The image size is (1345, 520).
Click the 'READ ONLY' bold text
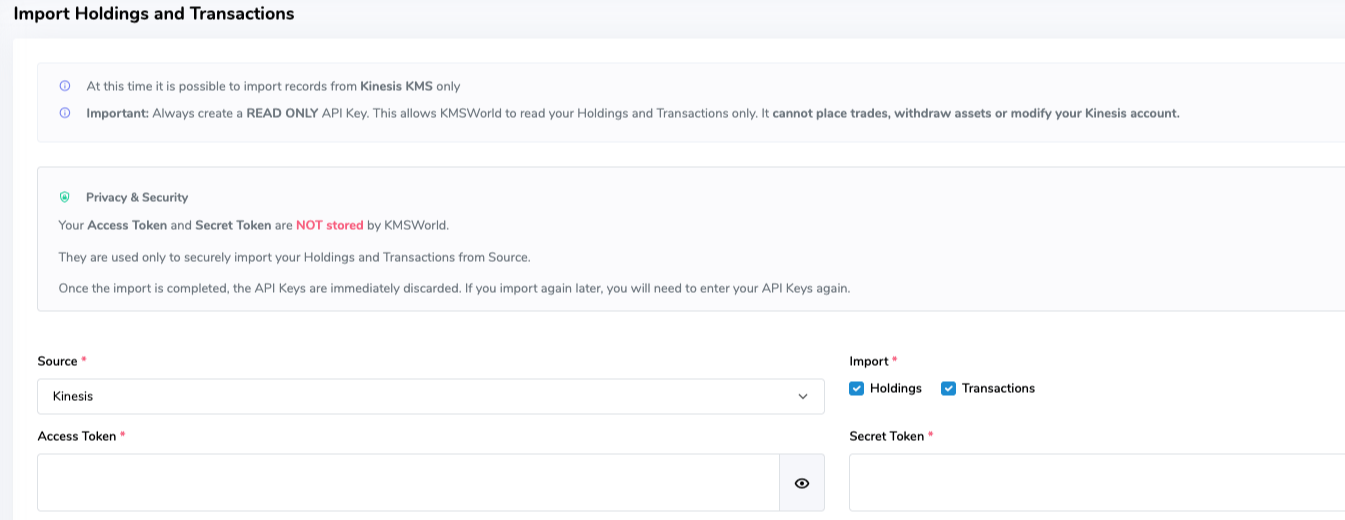click(x=283, y=113)
